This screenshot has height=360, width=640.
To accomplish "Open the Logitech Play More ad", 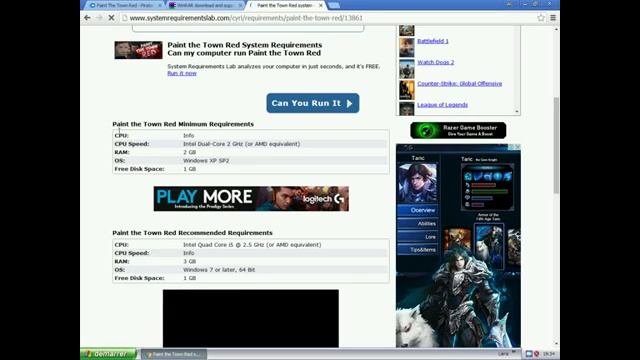I will (251, 199).
